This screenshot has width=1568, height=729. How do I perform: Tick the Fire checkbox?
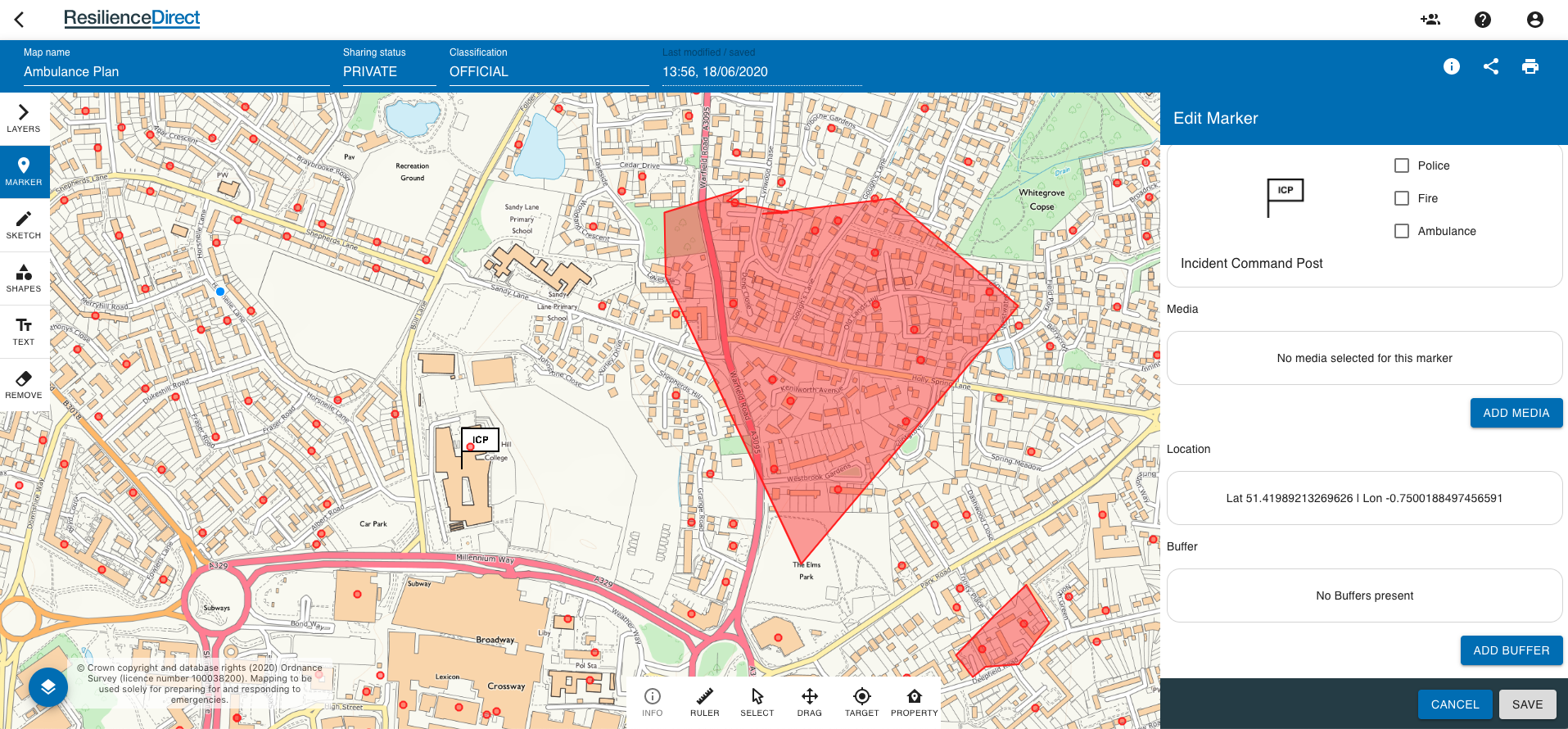pos(1402,198)
